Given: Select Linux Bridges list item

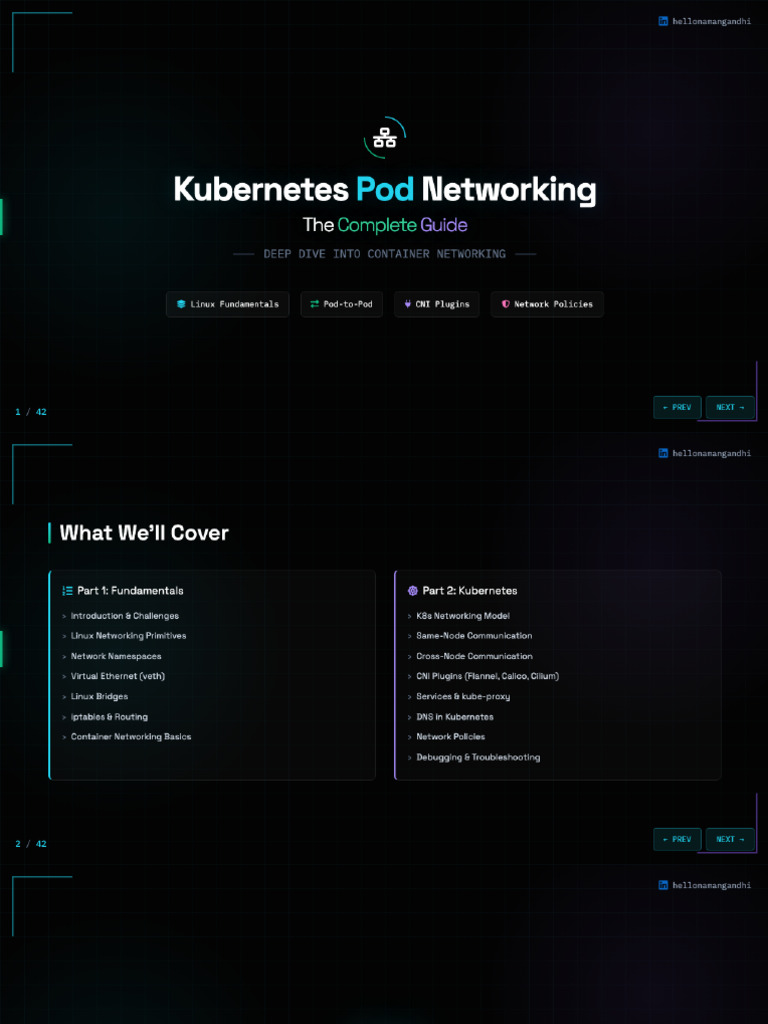Looking at the screenshot, I should 99,696.
